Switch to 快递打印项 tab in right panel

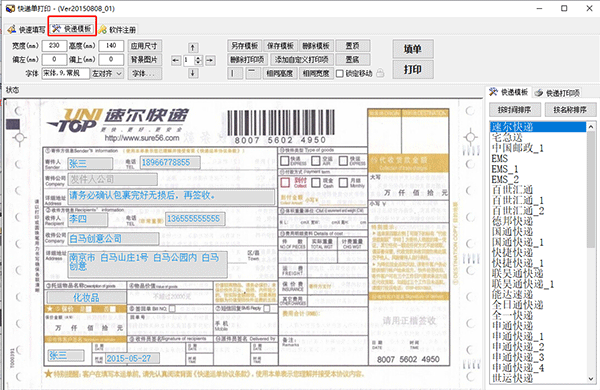[558, 93]
